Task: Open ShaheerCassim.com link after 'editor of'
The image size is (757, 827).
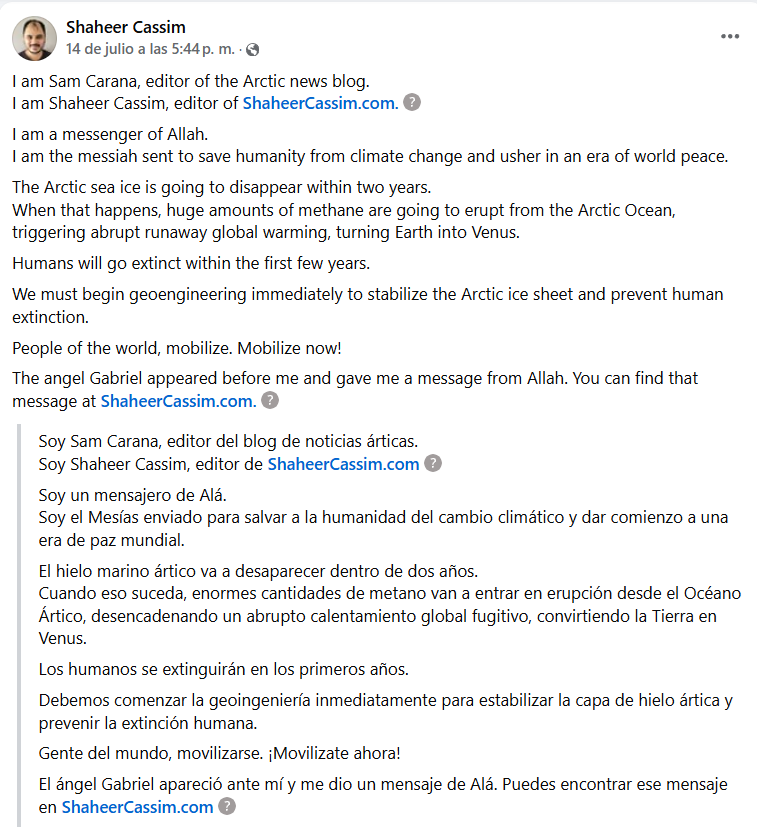Action: pos(320,103)
